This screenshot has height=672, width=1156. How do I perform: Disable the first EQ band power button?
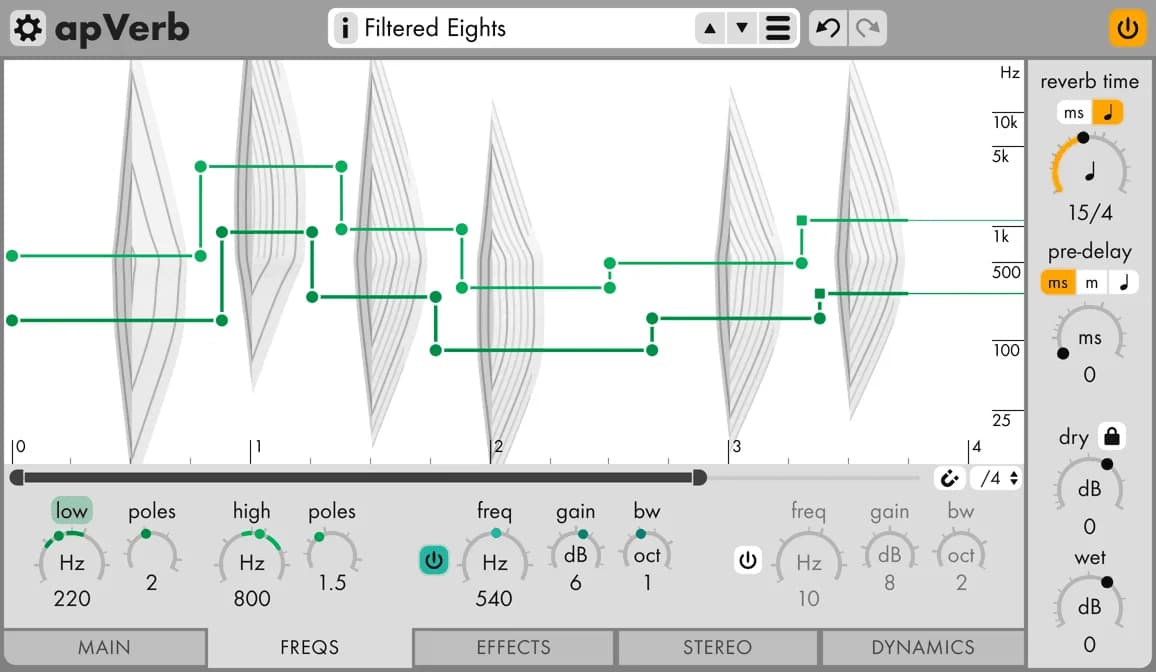click(x=434, y=561)
